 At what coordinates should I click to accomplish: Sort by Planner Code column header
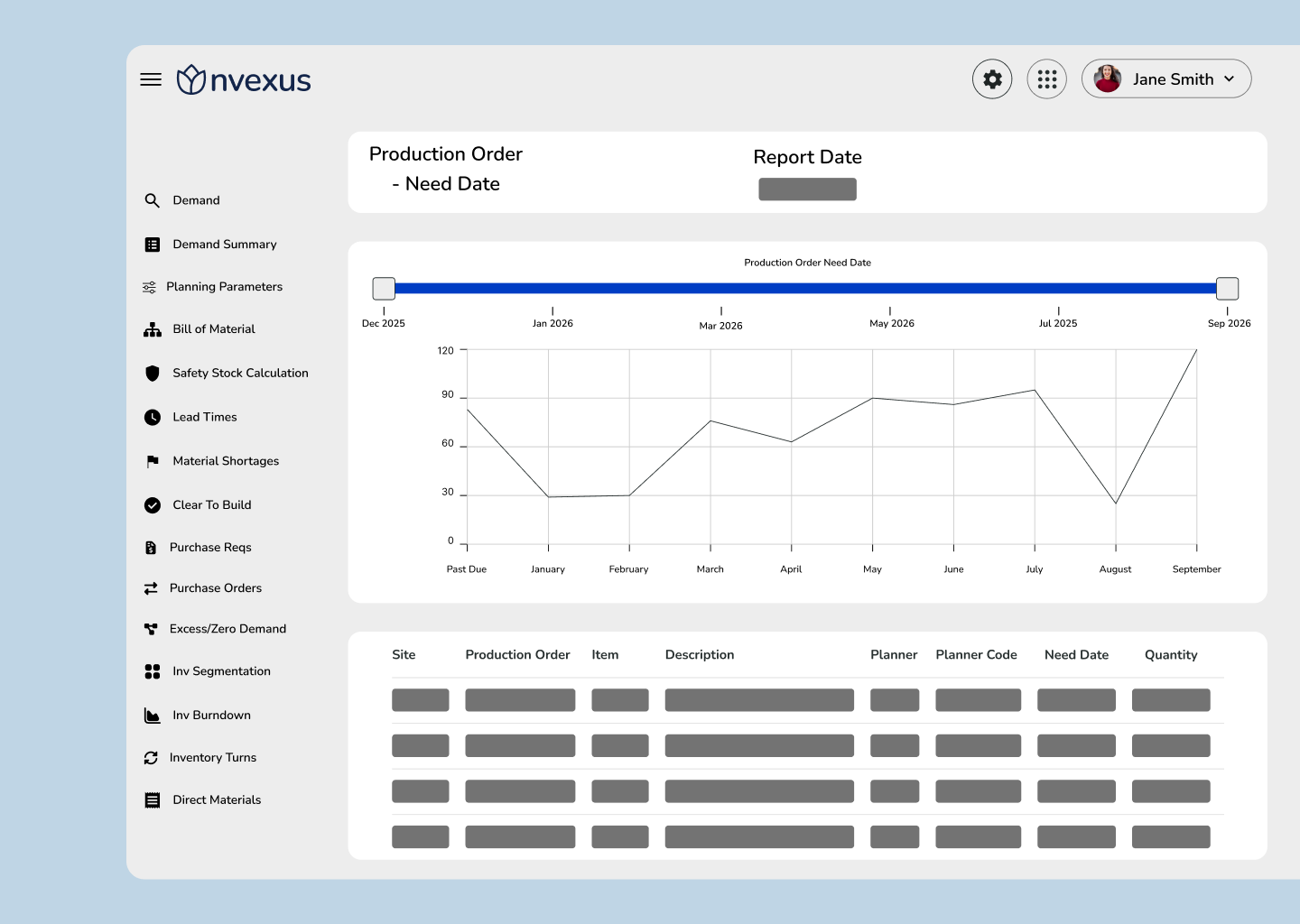pos(976,655)
